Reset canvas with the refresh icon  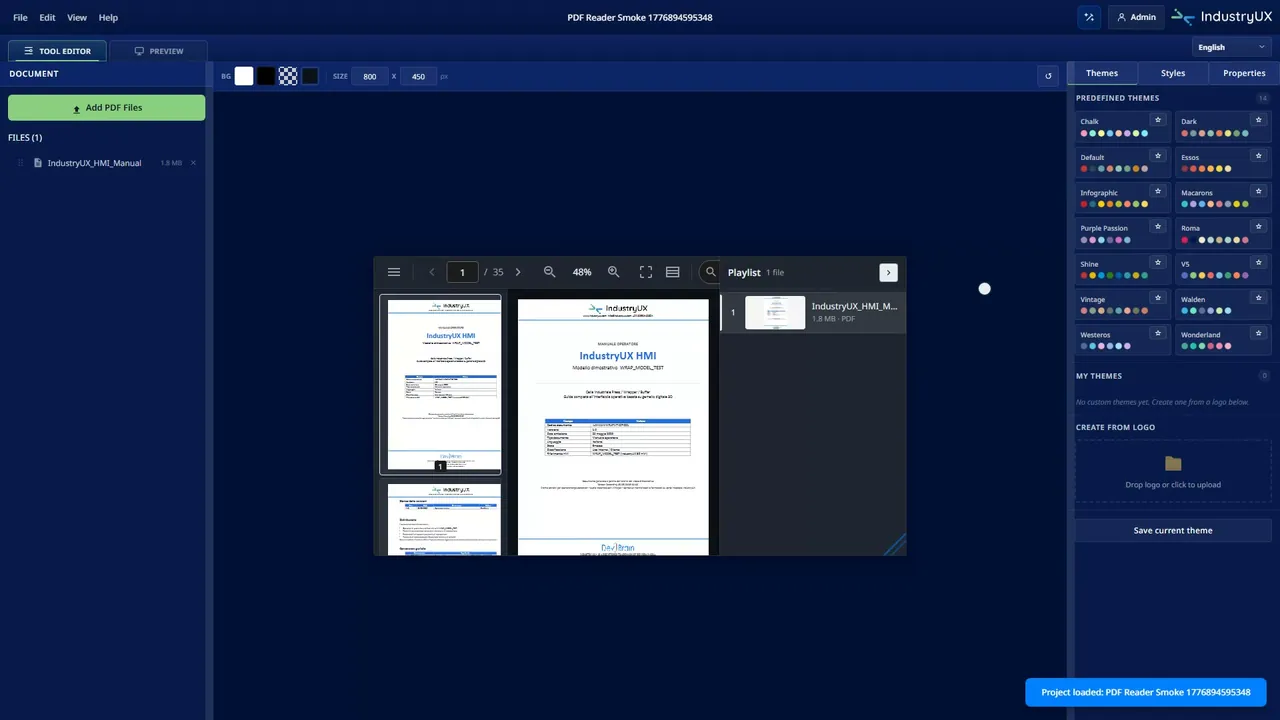pos(1048,76)
